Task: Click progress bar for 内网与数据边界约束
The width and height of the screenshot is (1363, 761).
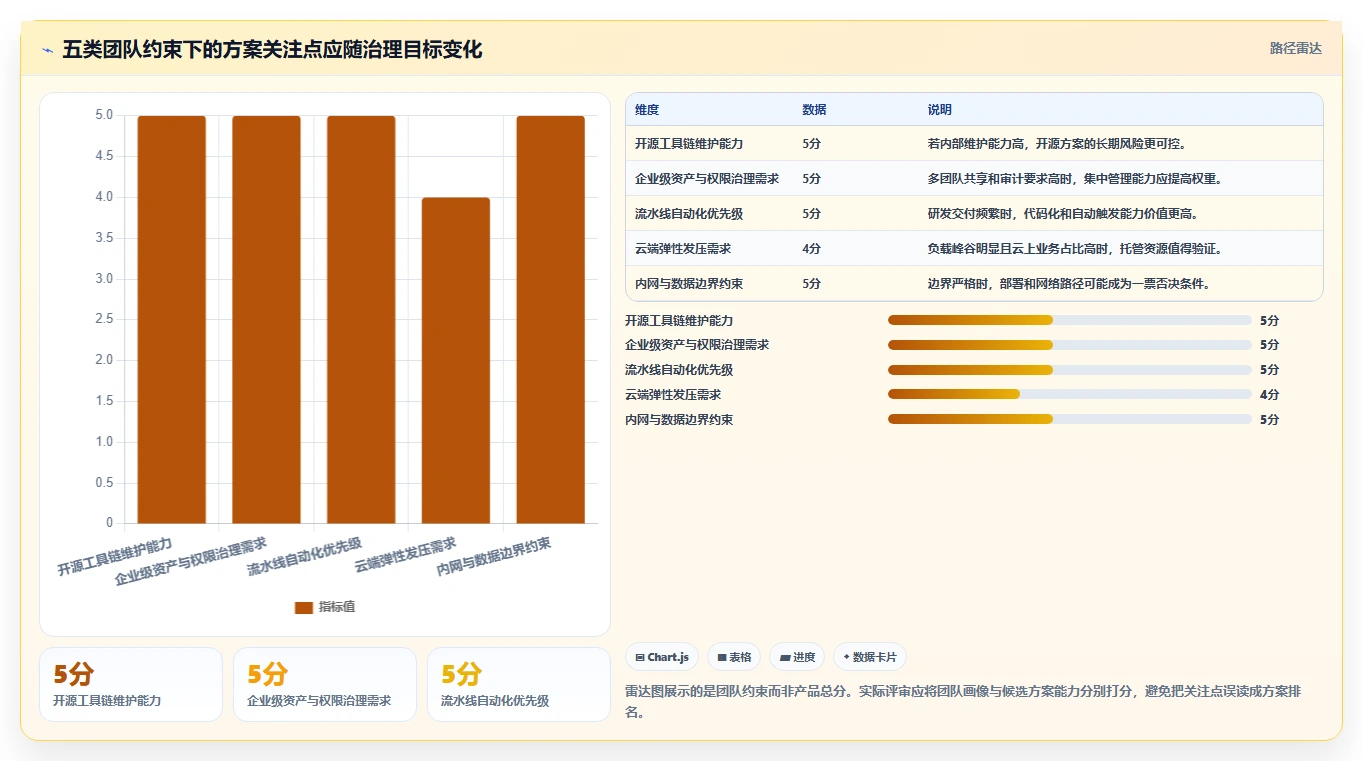Action: tap(1070, 420)
